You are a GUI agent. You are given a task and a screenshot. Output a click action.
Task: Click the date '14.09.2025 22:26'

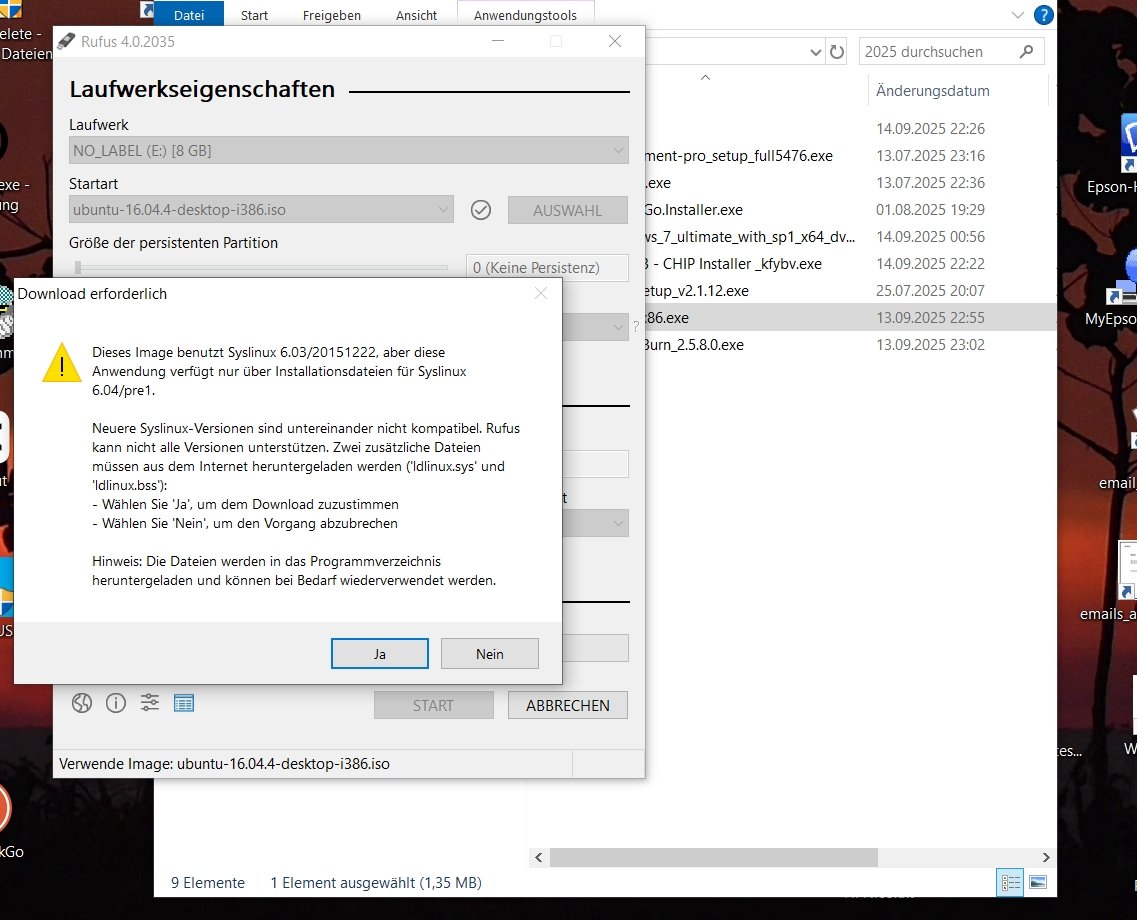point(930,129)
